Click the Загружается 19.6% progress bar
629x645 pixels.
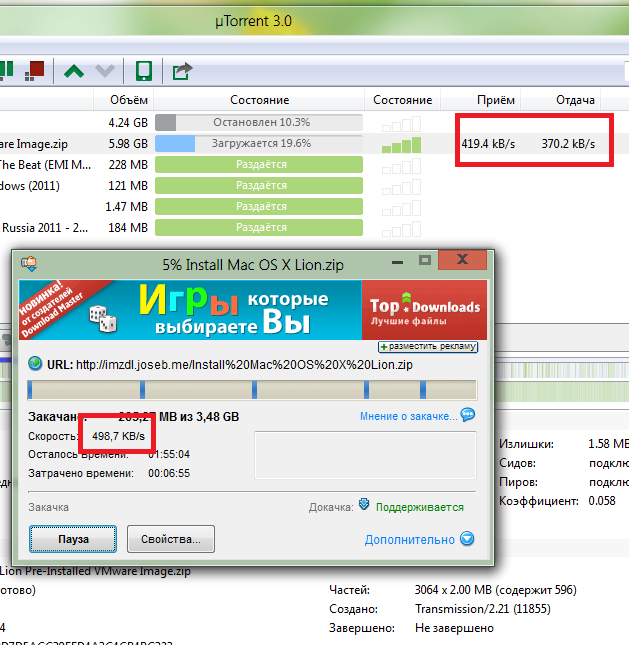[259, 144]
